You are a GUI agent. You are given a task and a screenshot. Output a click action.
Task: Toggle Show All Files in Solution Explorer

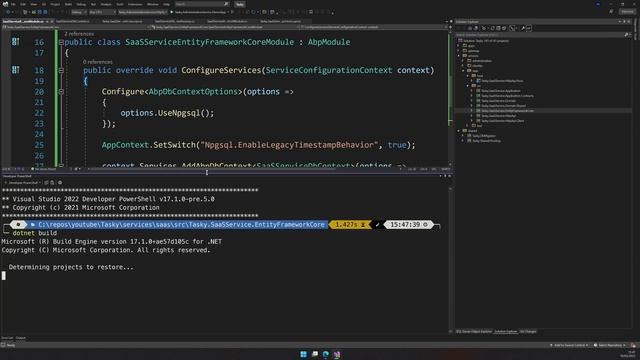(504, 28)
